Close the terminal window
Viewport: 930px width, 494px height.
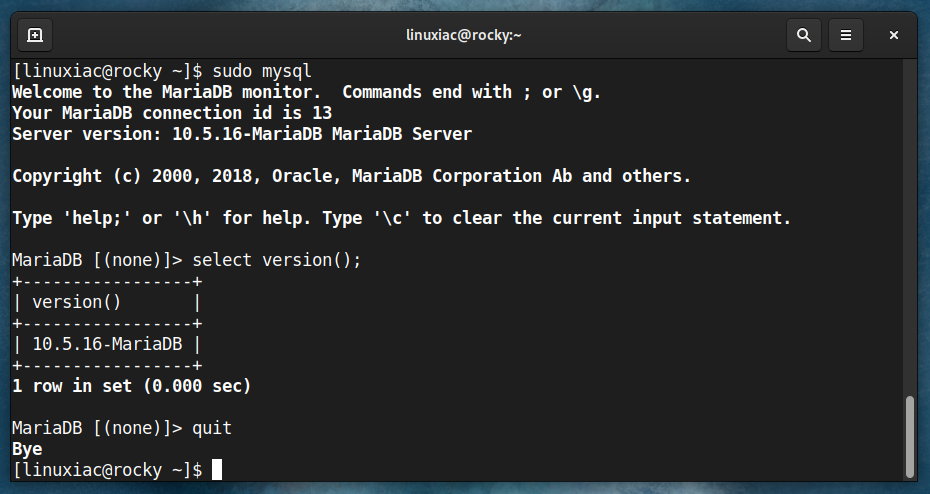[894, 36]
